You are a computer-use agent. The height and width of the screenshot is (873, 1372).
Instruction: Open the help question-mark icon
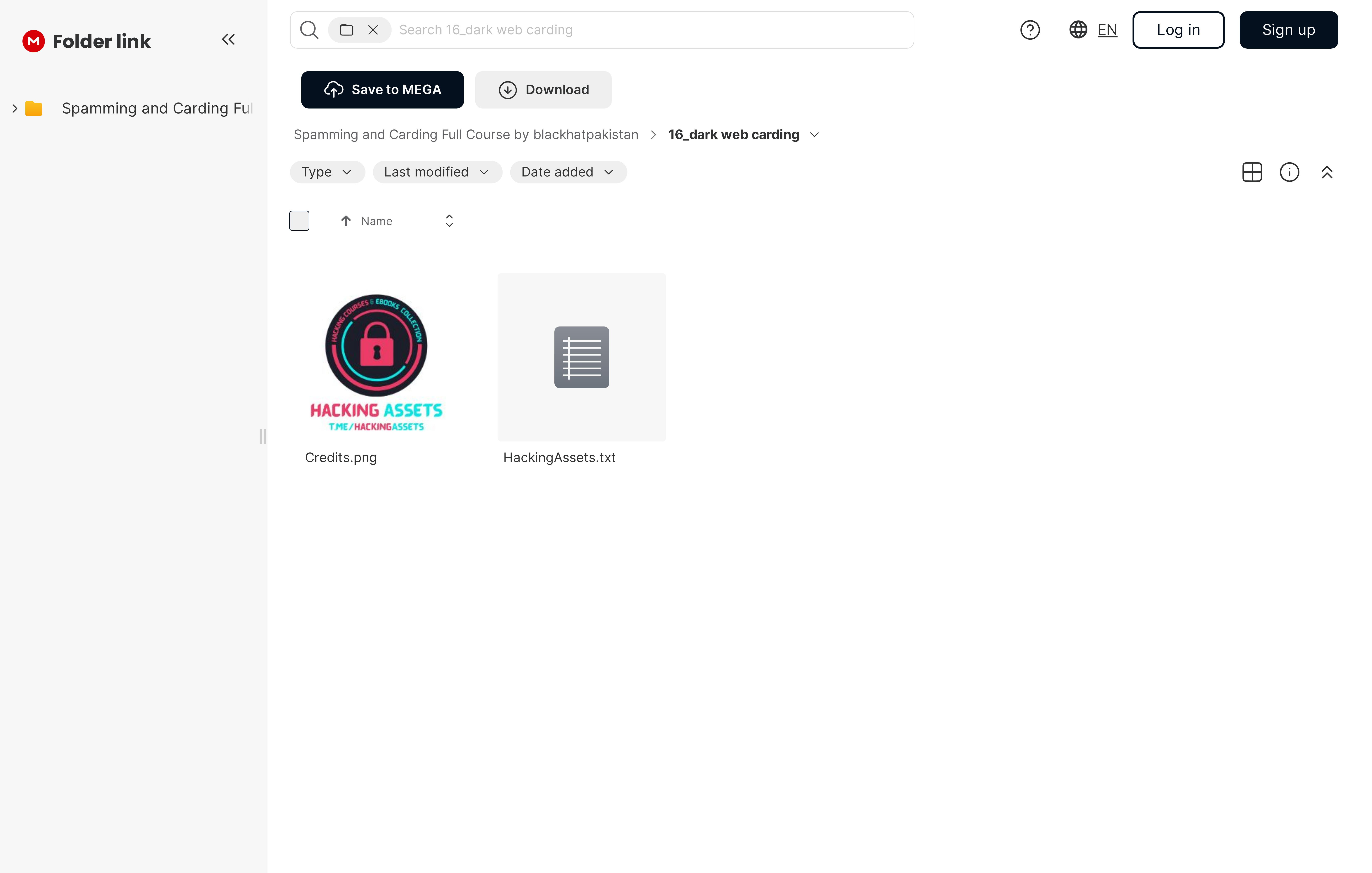1030,30
